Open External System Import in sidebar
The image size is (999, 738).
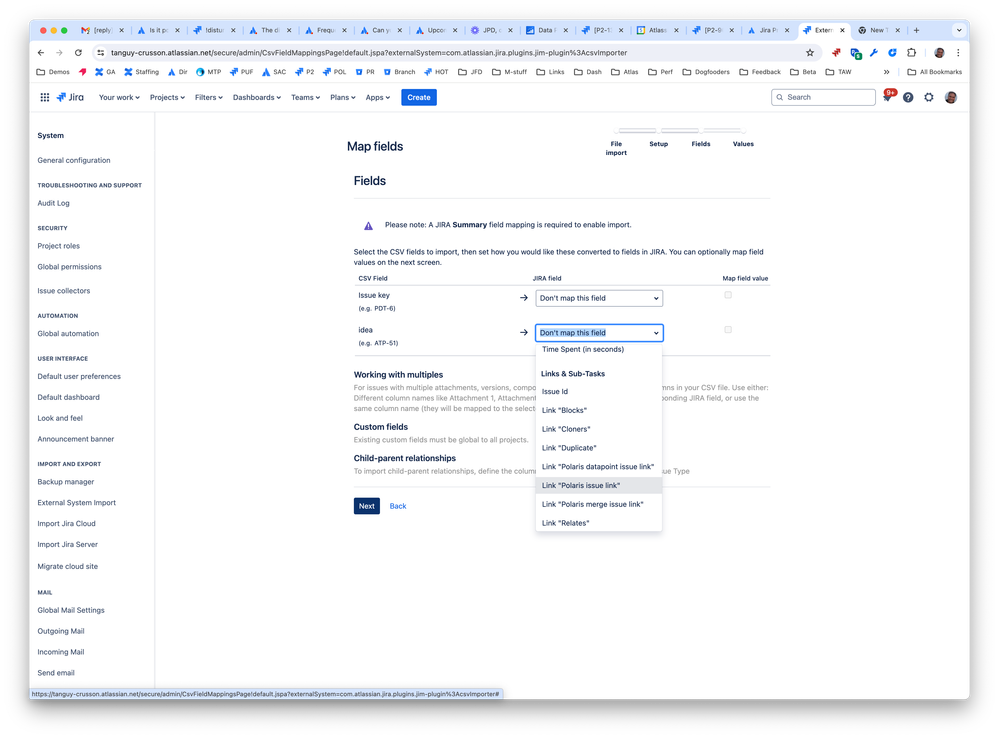point(76,503)
